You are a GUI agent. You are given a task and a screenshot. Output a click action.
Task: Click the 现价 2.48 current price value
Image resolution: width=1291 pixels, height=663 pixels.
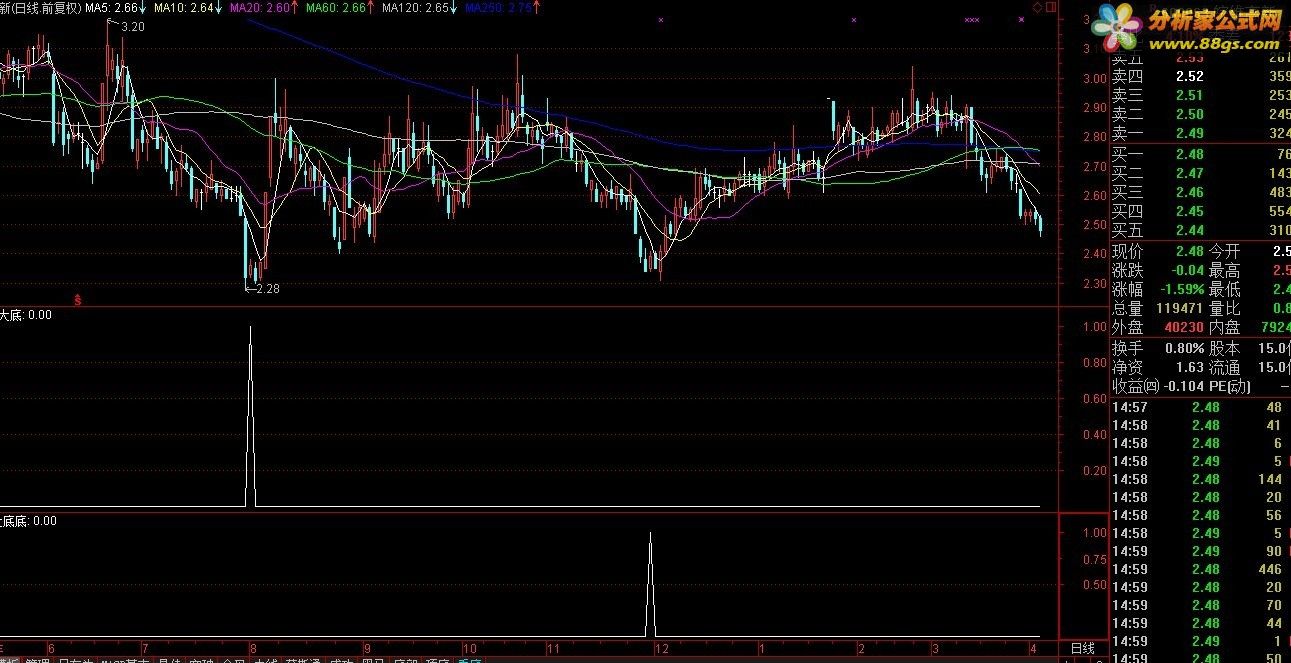click(x=1190, y=252)
